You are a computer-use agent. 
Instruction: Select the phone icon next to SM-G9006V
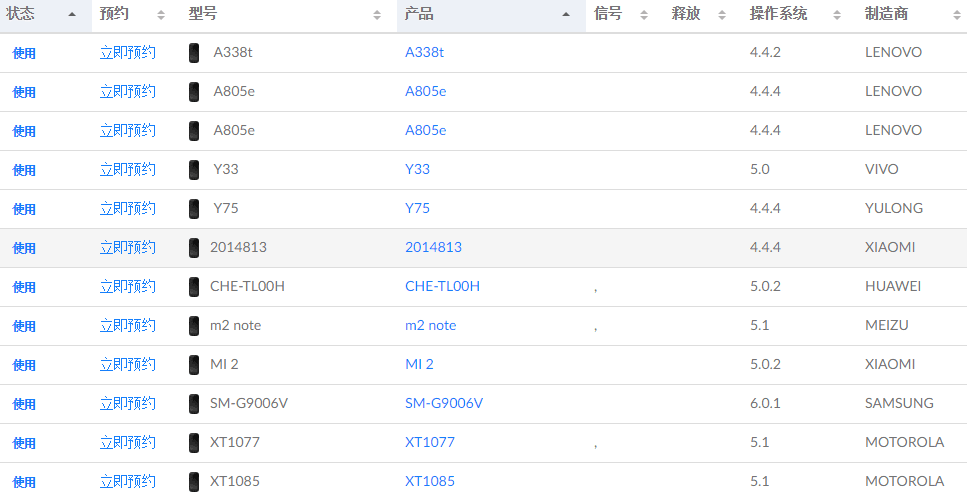[194, 404]
